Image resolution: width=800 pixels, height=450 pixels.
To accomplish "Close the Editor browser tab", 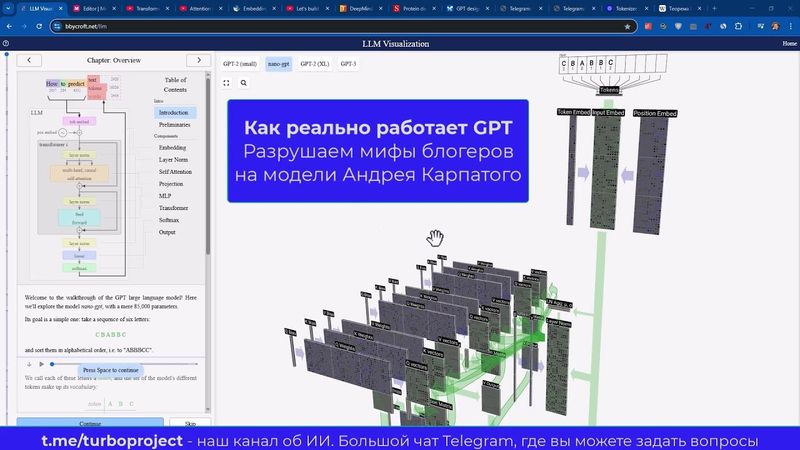I will click(x=114, y=8).
